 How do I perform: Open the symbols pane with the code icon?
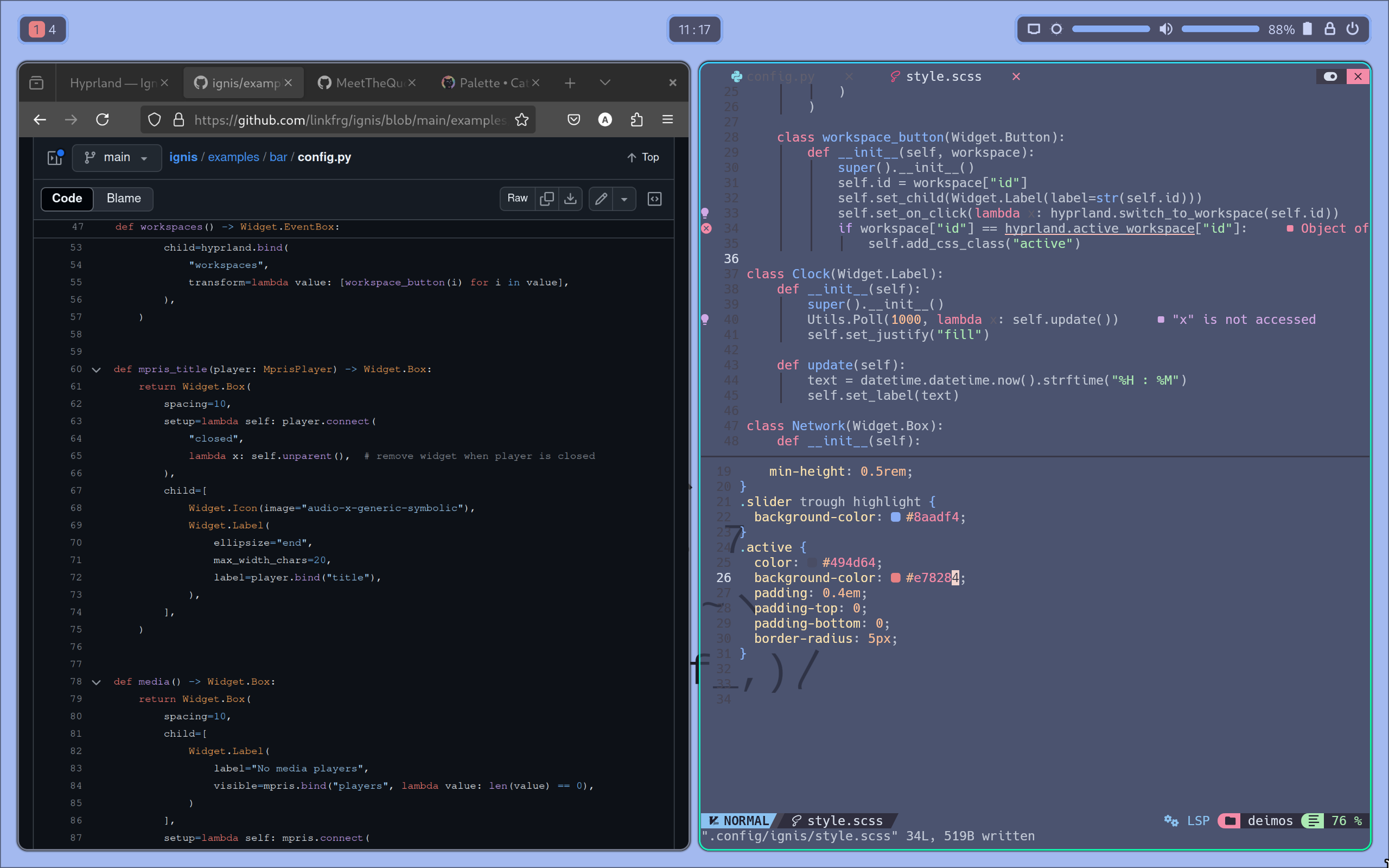click(x=654, y=199)
